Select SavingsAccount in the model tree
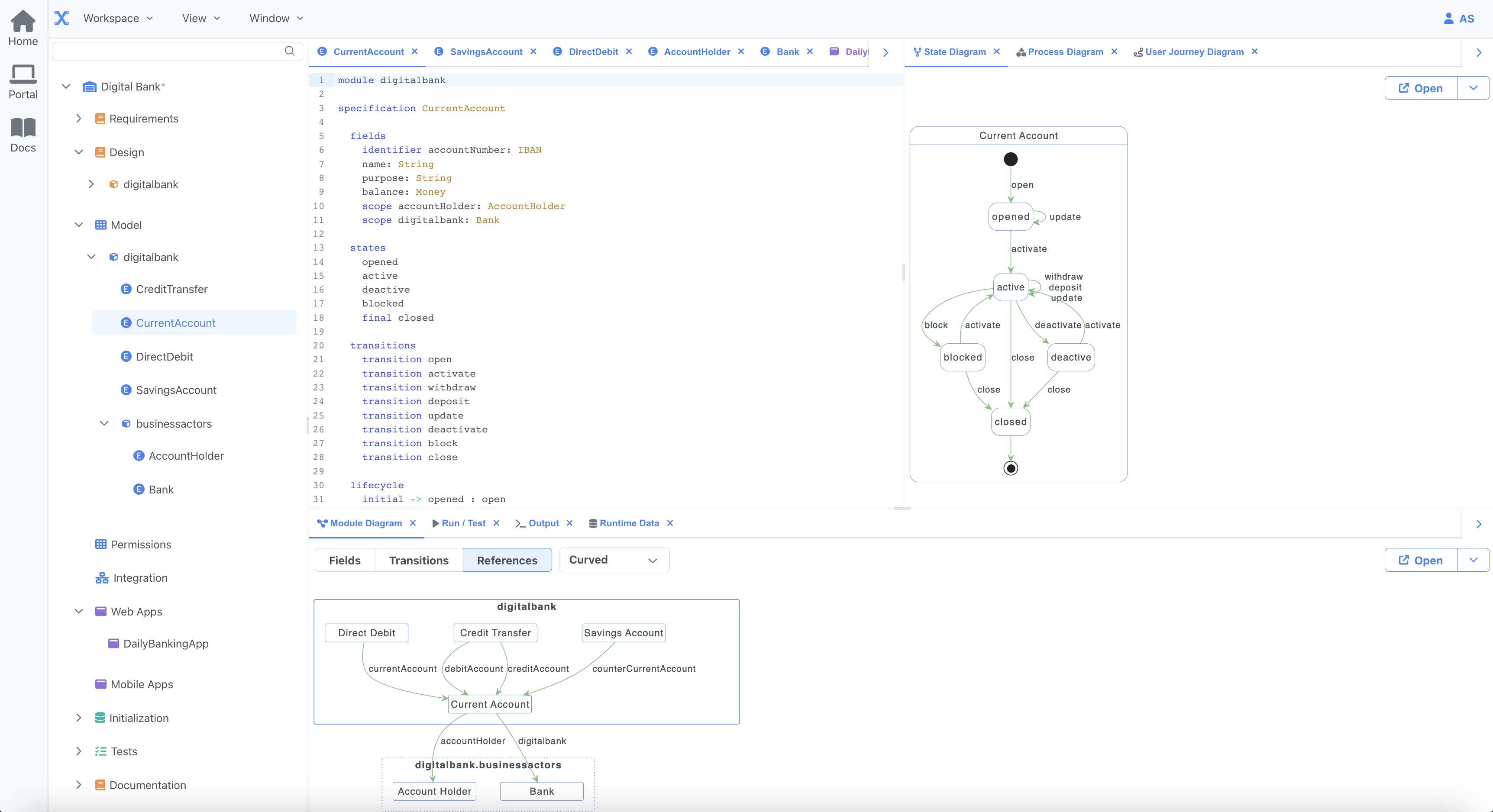This screenshot has width=1493, height=812. coord(176,390)
